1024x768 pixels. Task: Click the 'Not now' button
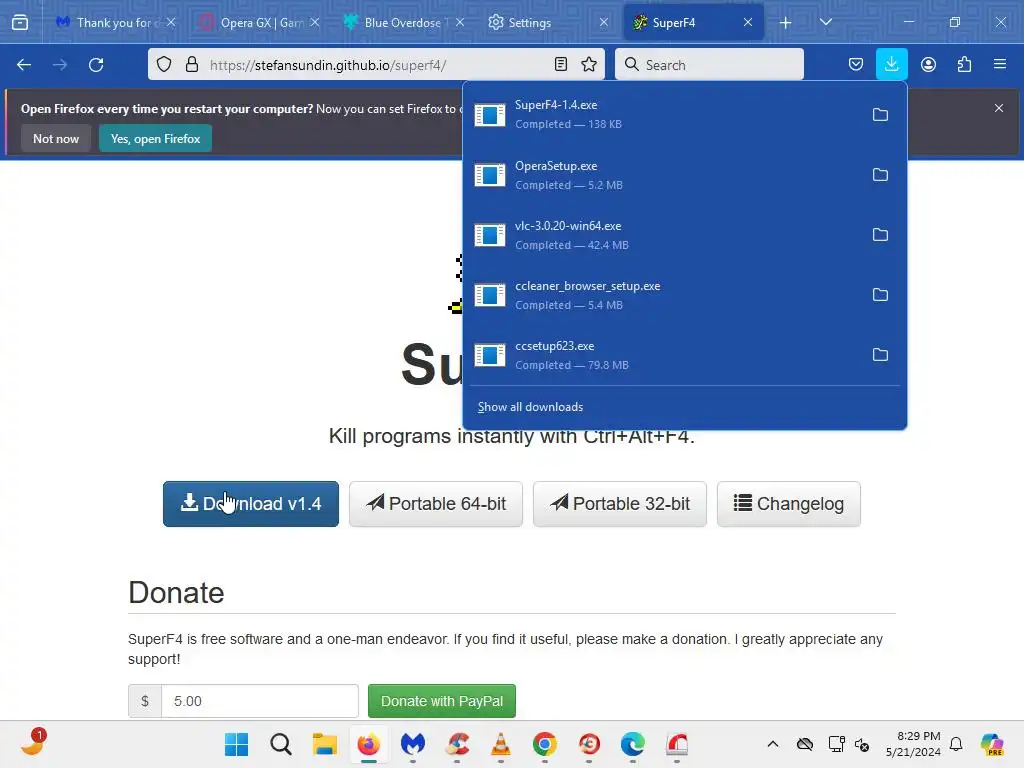56,138
